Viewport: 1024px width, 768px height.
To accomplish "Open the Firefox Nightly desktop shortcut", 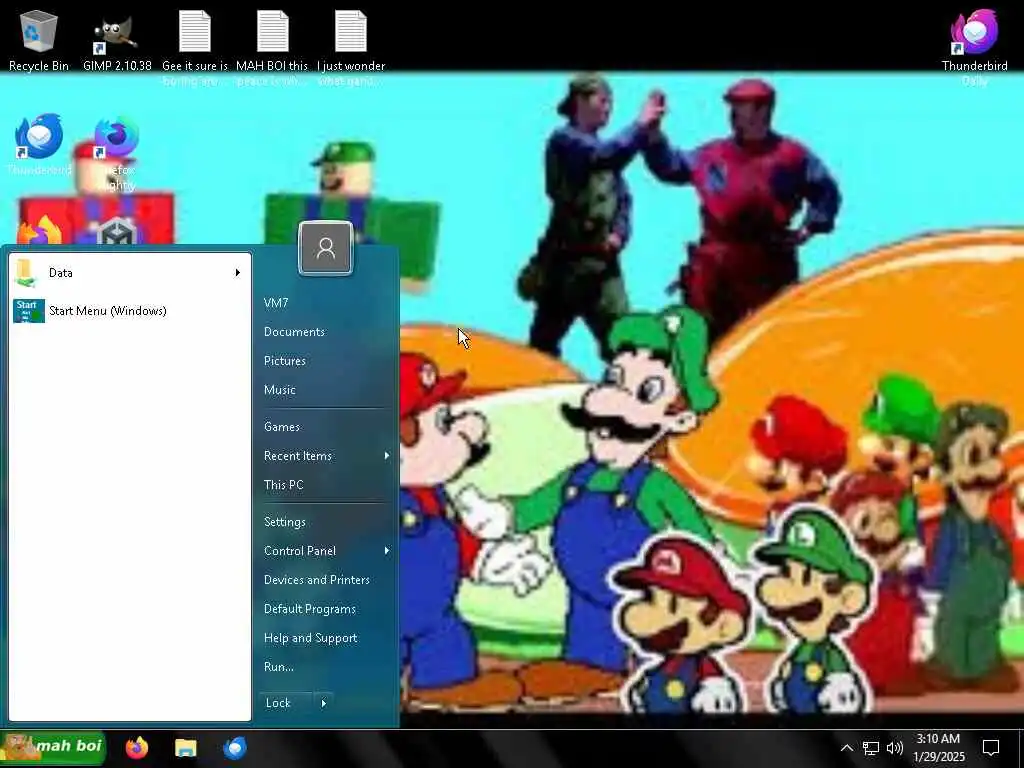I will click(x=117, y=152).
